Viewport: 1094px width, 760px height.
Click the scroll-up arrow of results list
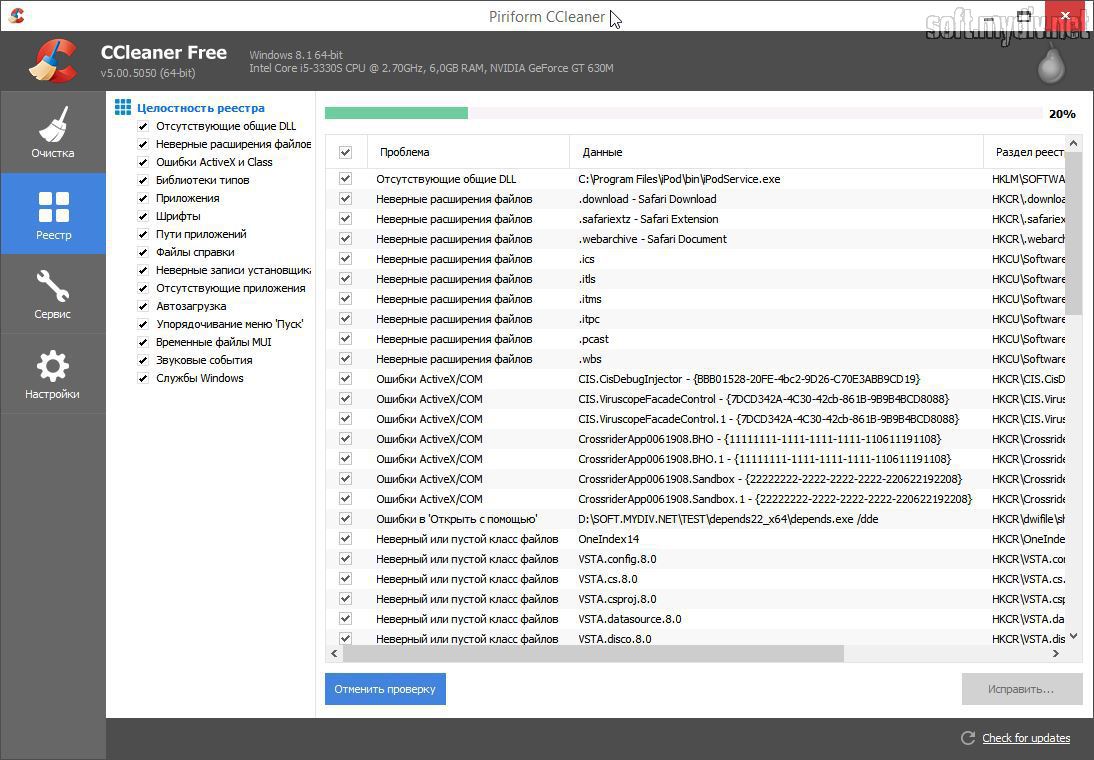coord(1074,143)
